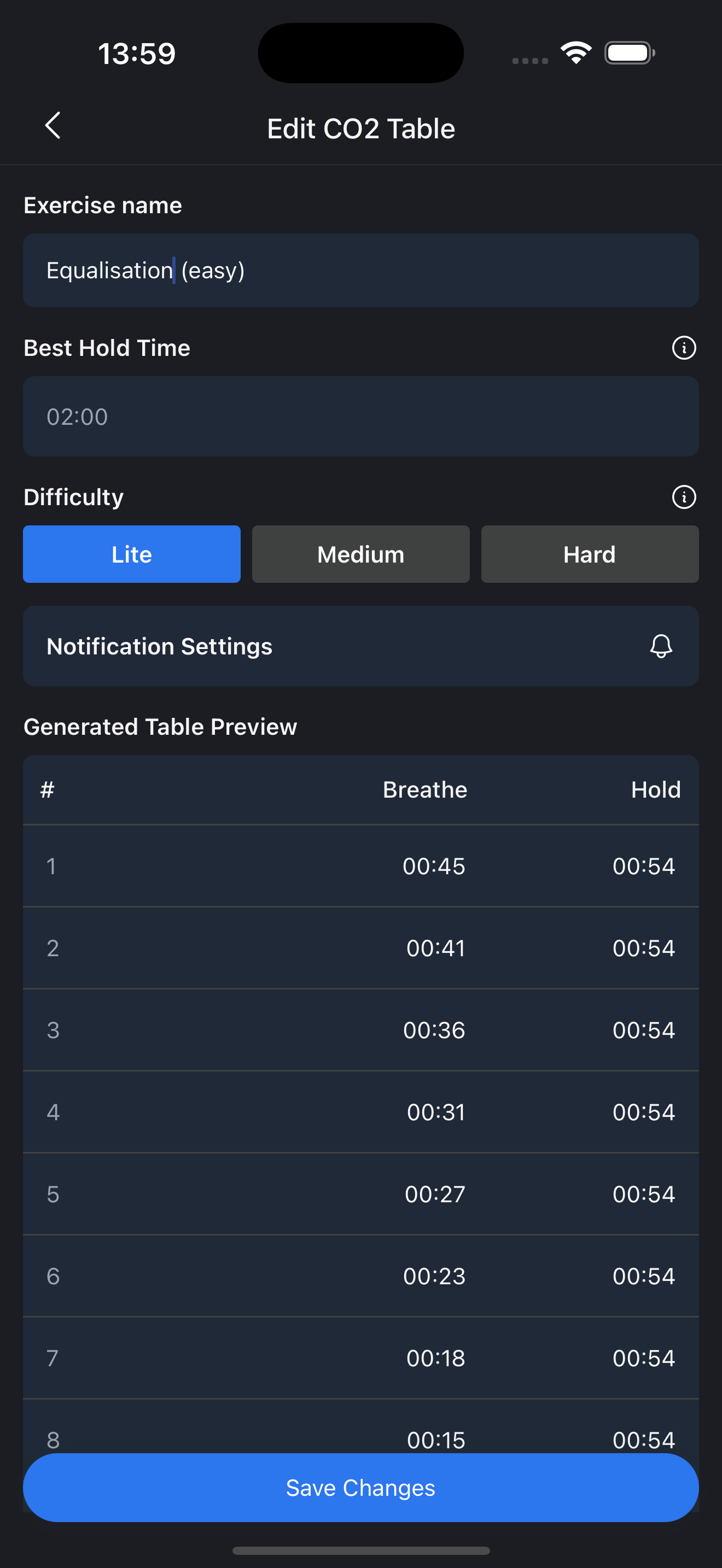Open the Difficulty info tooltip

click(684, 496)
